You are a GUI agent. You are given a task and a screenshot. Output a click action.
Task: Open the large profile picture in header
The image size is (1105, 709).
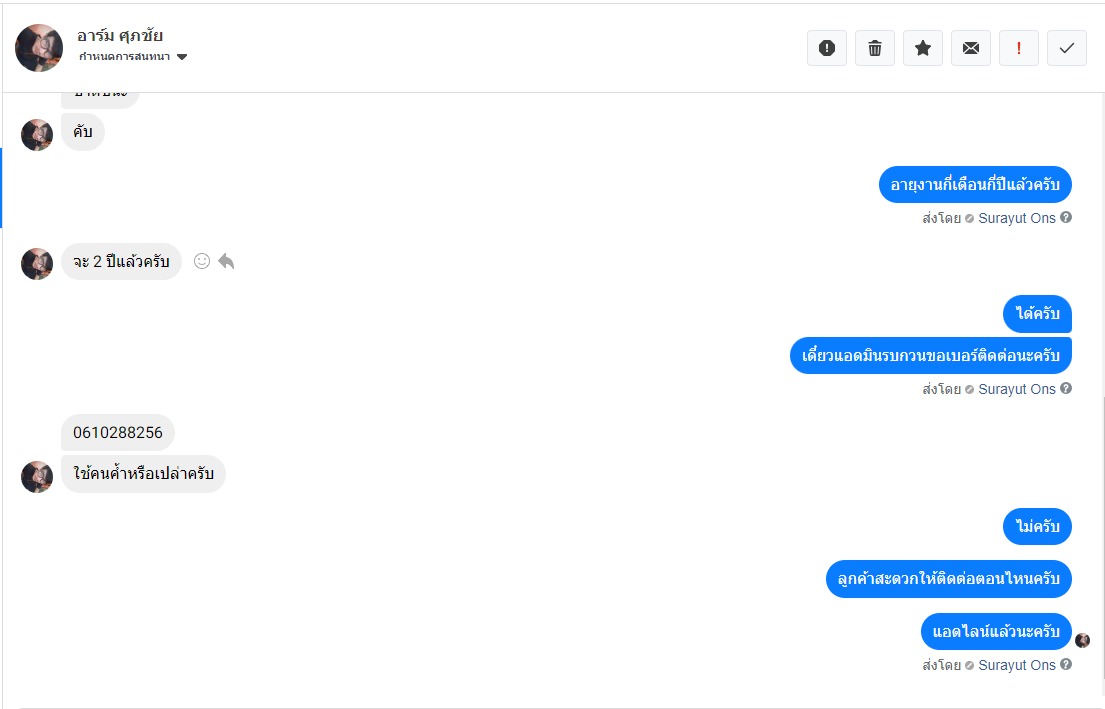(x=39, y=48)
